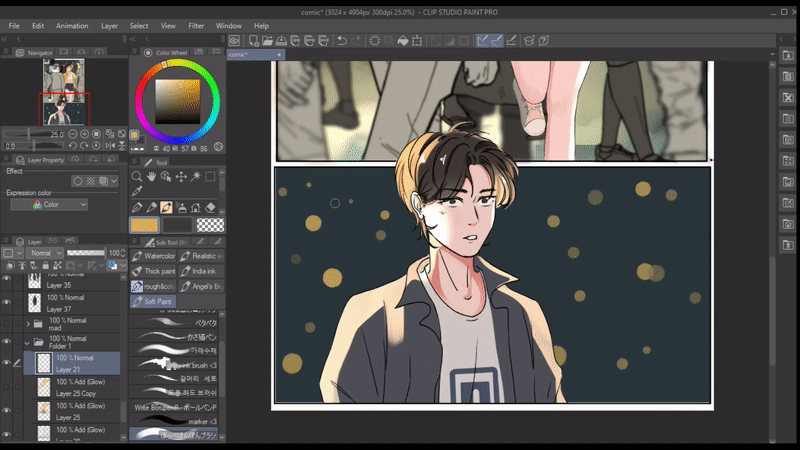Image resolution: width=800 pixels, height=450 pixels.
Task: Pick the main orange color swatch
Action: click(x=144, y=225)
